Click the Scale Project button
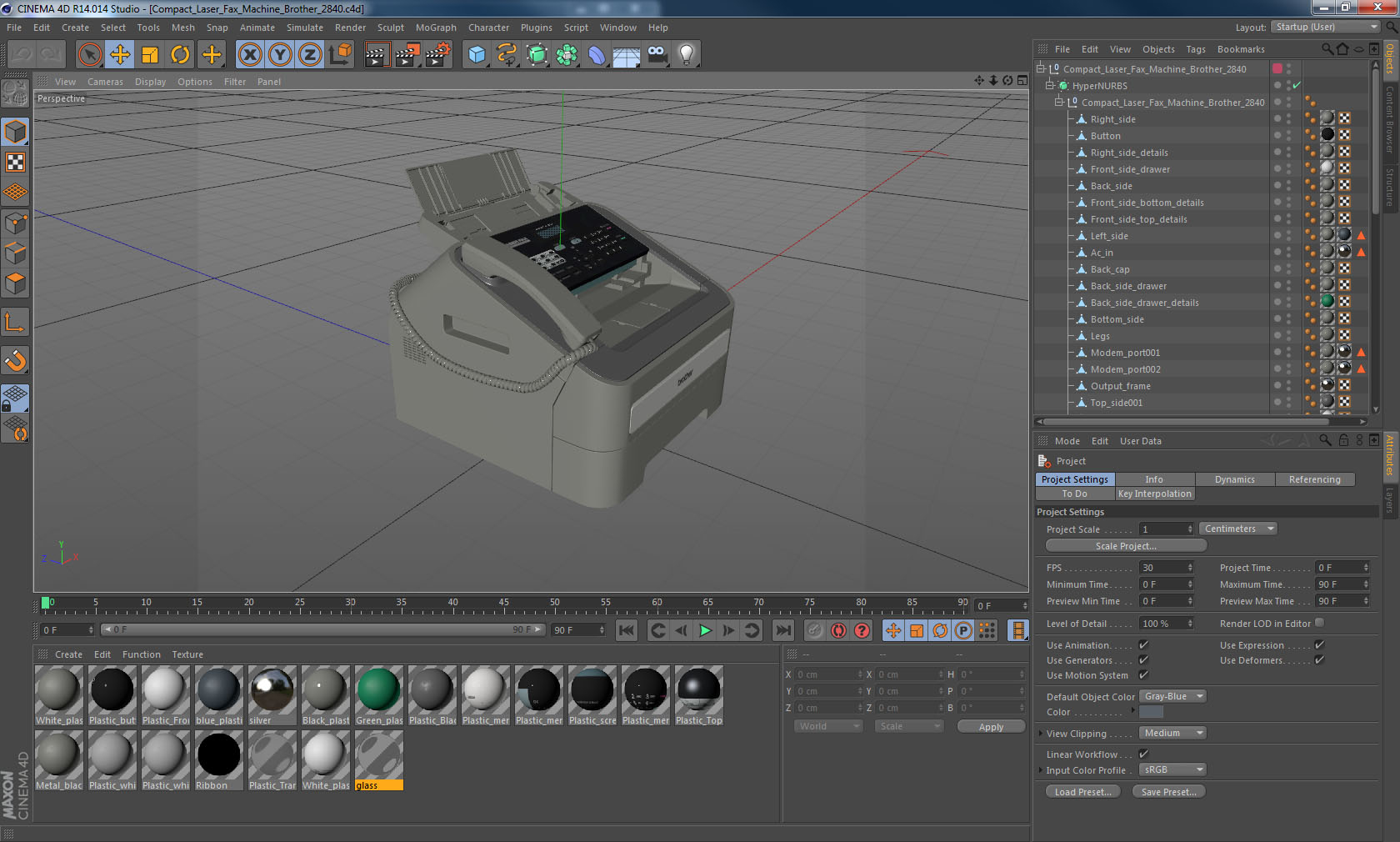This screenshot has height=842, width=1400. (x=1125, y=545)
